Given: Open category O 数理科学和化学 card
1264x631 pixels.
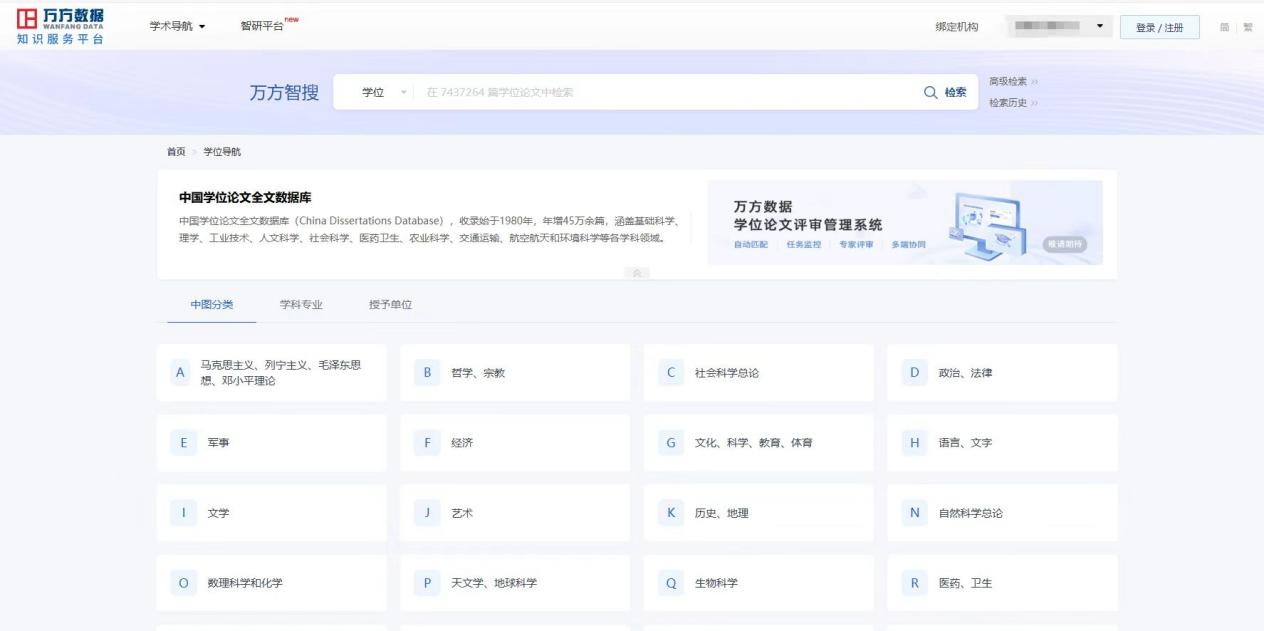Looking at the screenshot, I should point(272,583).
